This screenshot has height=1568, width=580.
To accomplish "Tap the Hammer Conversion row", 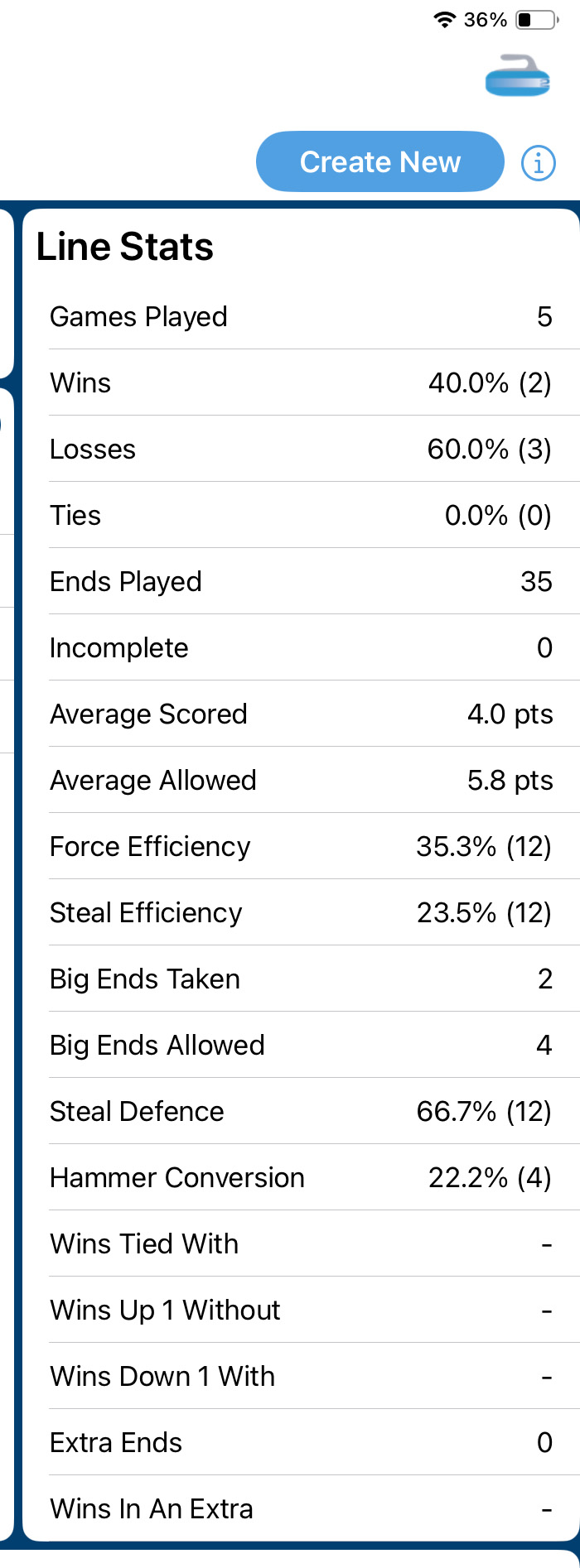I will (301, 1177).
